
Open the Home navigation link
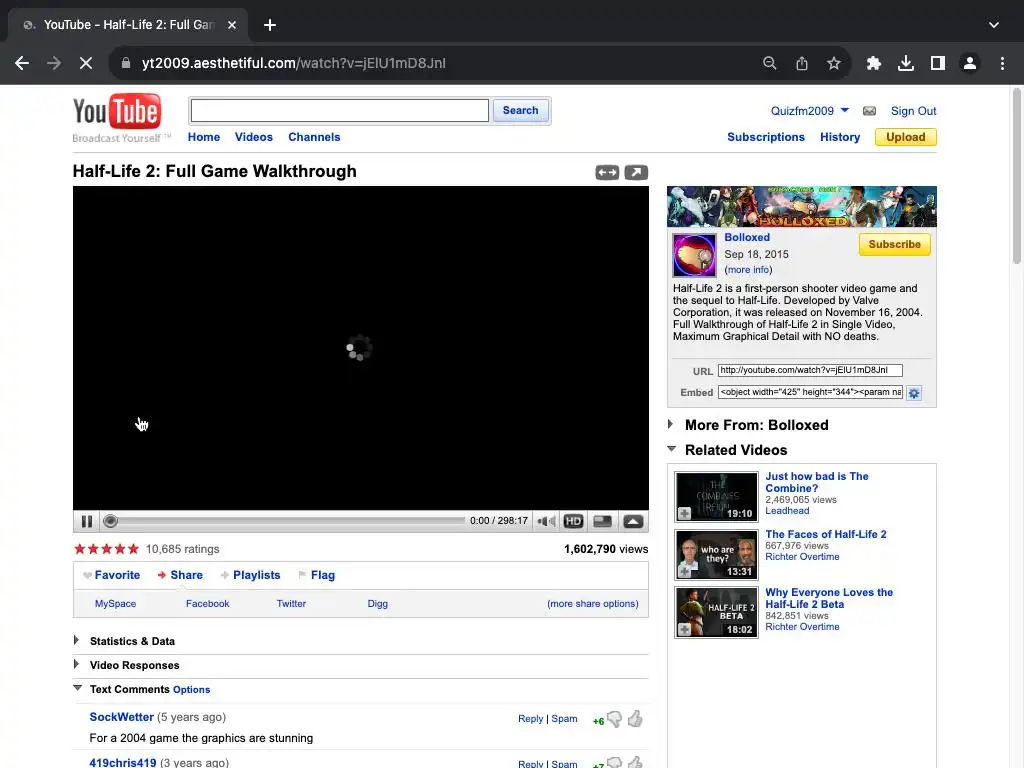(x=204, y=137)
